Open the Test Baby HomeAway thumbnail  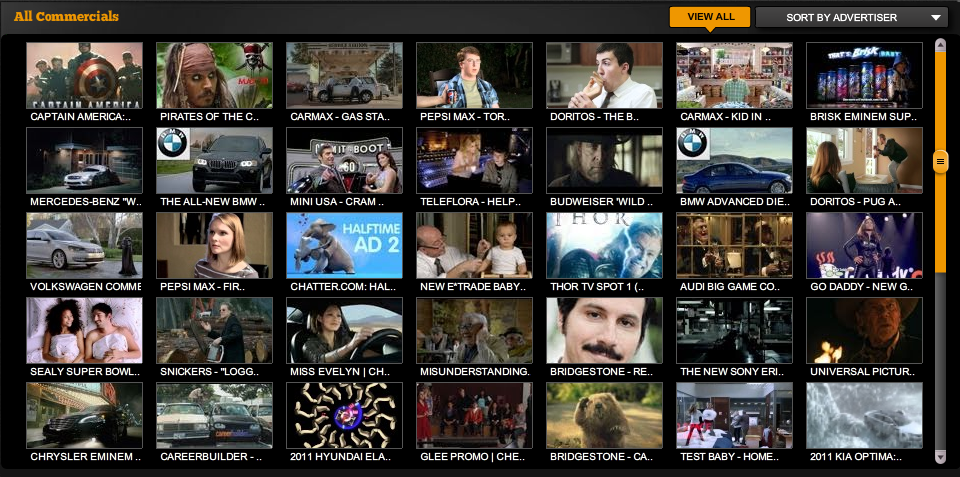734,416
